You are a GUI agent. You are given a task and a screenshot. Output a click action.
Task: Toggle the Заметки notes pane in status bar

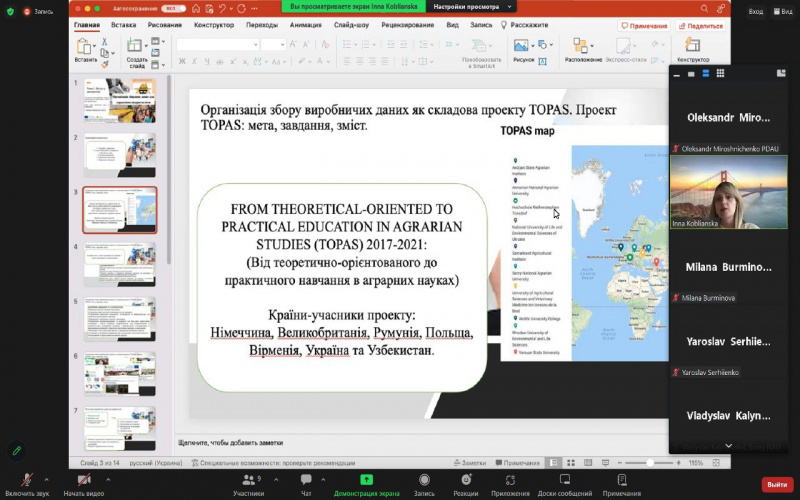click(x=470, y=463)
